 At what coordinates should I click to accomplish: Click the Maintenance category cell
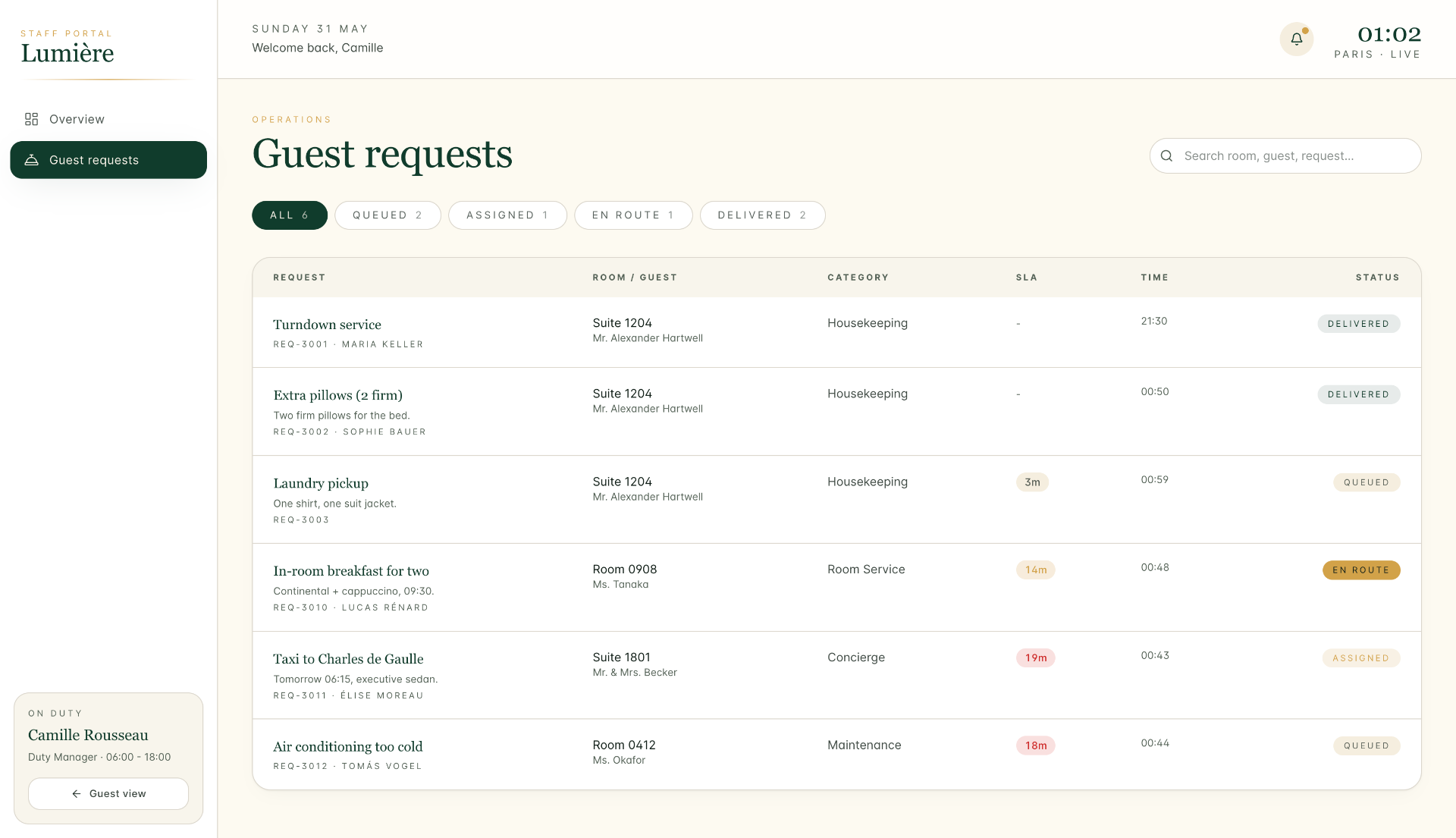864,745
